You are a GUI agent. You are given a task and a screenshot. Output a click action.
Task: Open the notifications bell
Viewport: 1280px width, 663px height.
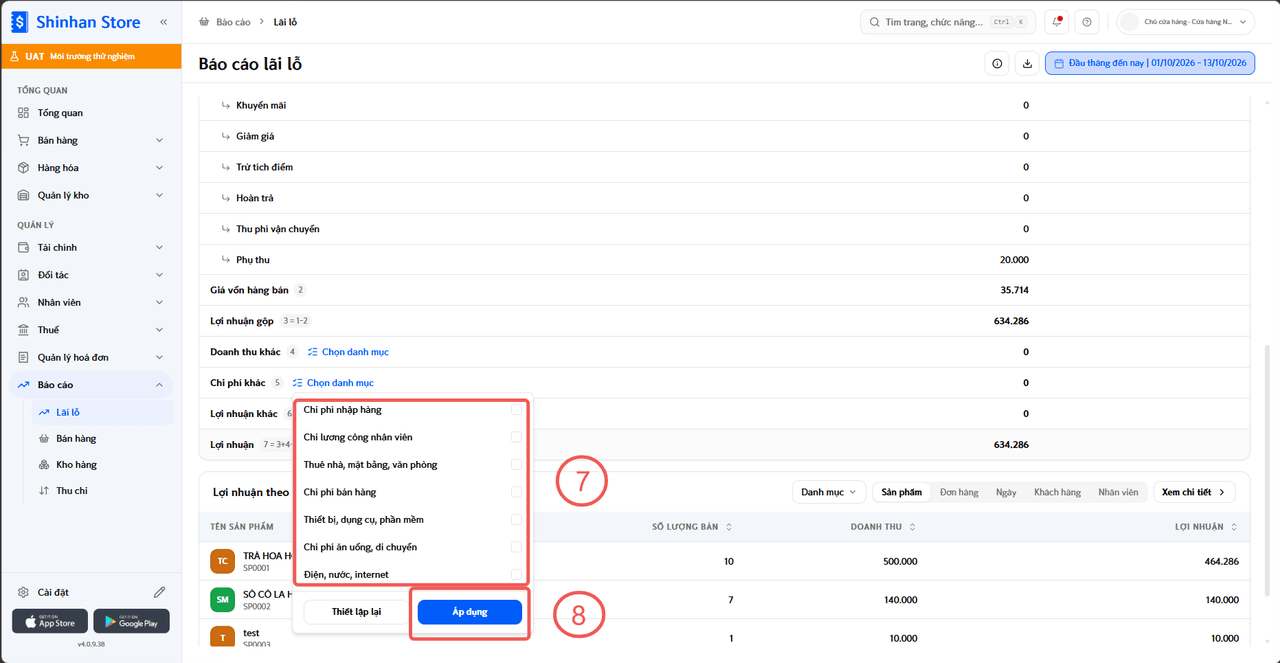[1057, 22]
